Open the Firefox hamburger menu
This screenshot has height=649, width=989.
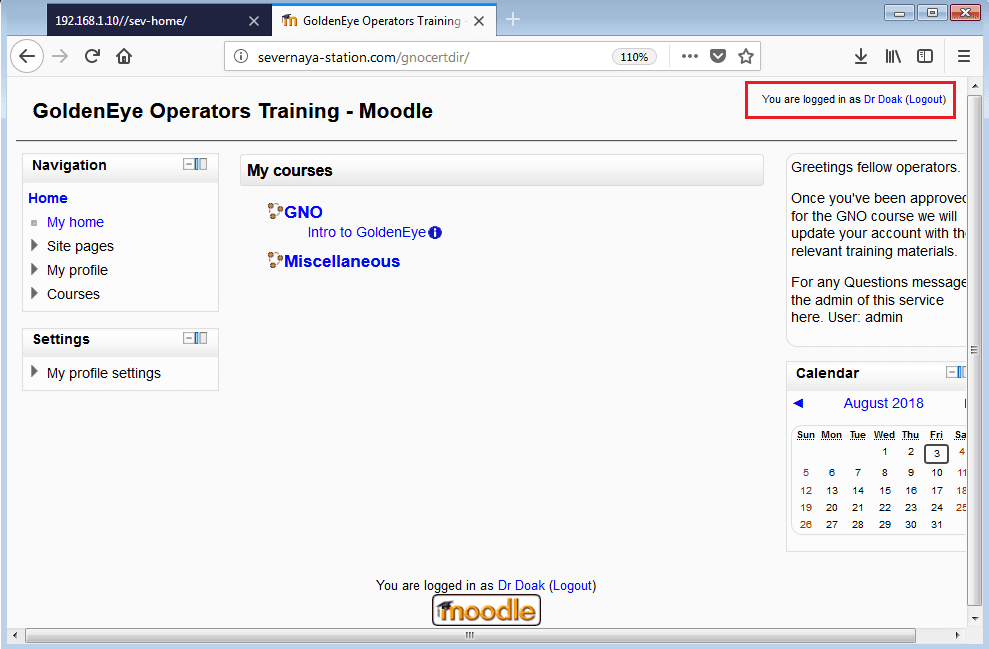[963, 57]
